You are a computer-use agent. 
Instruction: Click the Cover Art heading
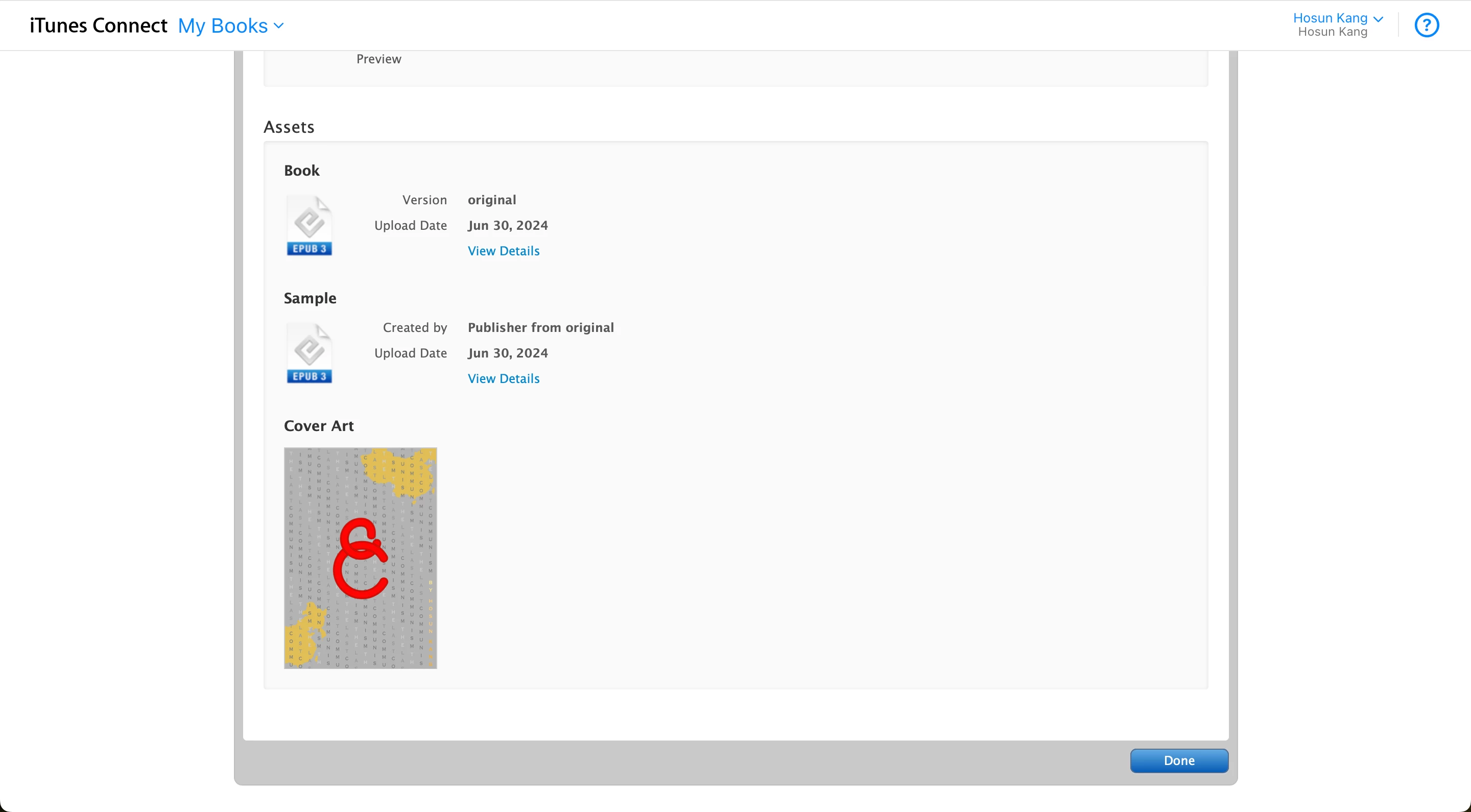tap(319, 426)
